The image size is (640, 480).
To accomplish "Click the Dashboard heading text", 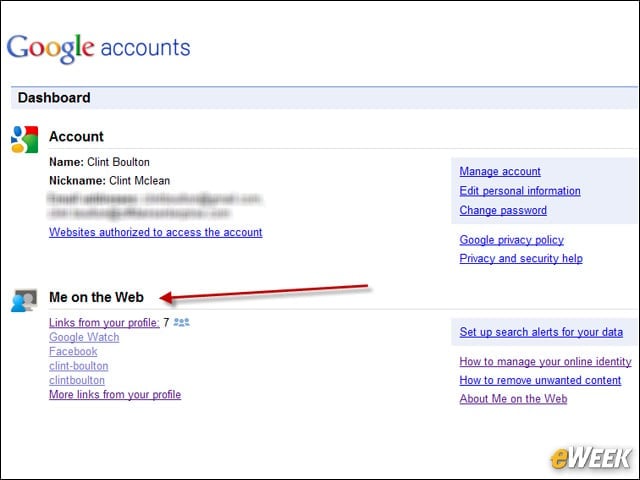I will click(x=54, y=98).
